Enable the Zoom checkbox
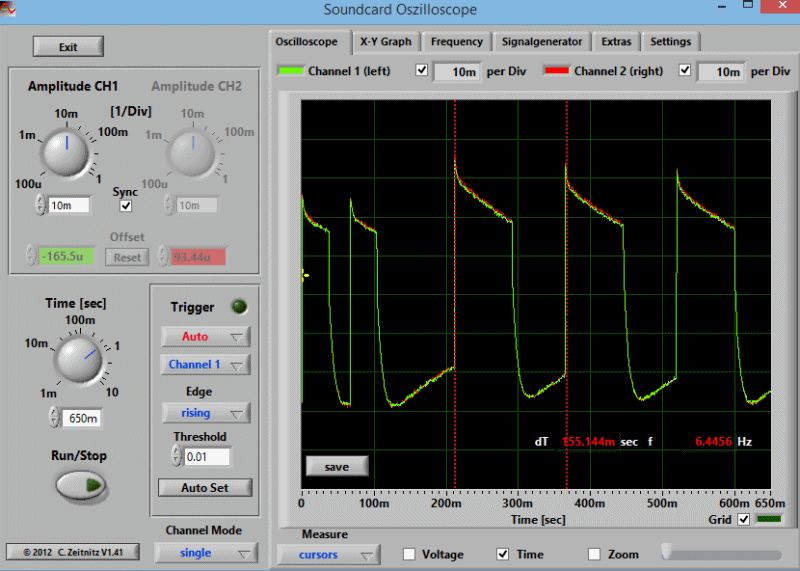 point(594,554)
